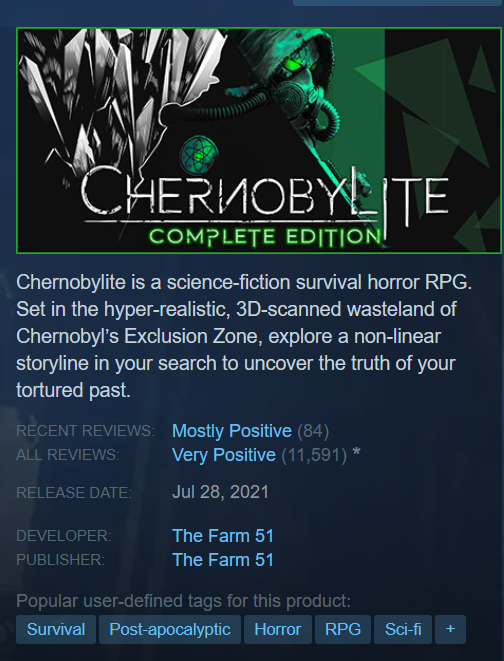Click the asterisk beside all reviews count
This screenshot has width=504, height=661.
click(356, 454)
